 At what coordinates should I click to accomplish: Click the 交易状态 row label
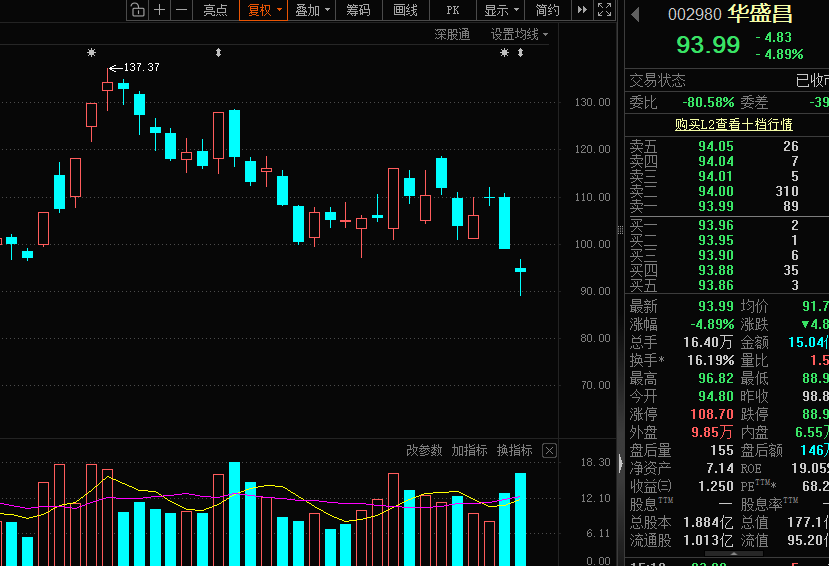pos(657,80)
